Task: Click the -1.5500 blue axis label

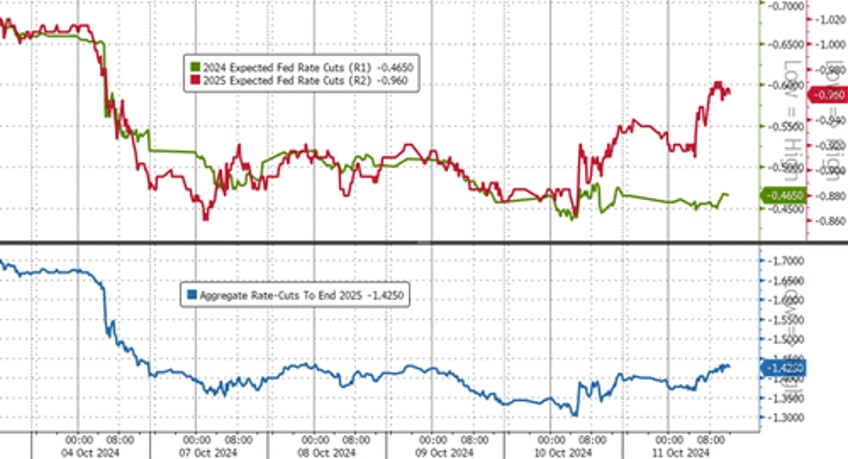Action: pos(787,320)
